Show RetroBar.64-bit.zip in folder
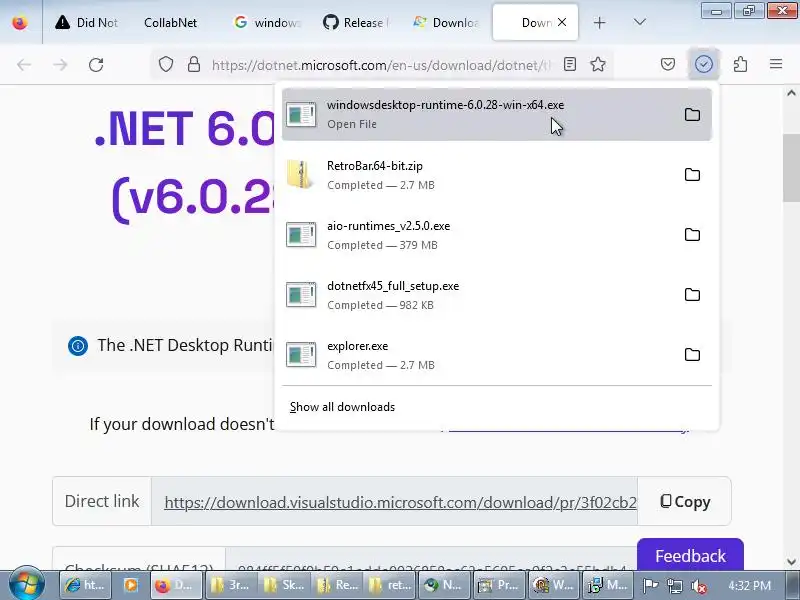800x600 pixels. point(692,175)
